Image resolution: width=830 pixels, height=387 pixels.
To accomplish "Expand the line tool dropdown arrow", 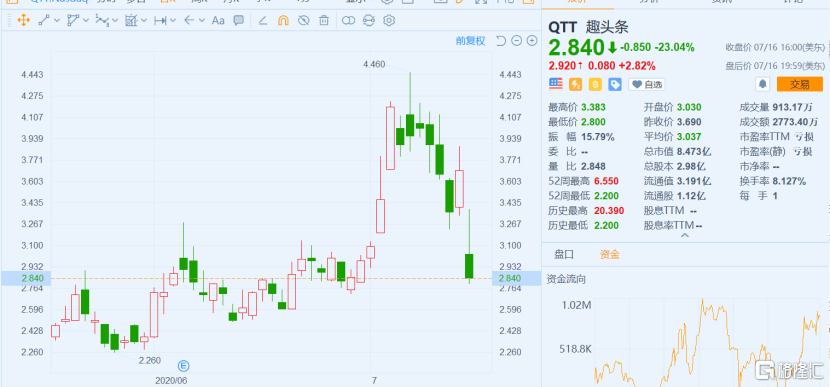I will tap(57, 21).
